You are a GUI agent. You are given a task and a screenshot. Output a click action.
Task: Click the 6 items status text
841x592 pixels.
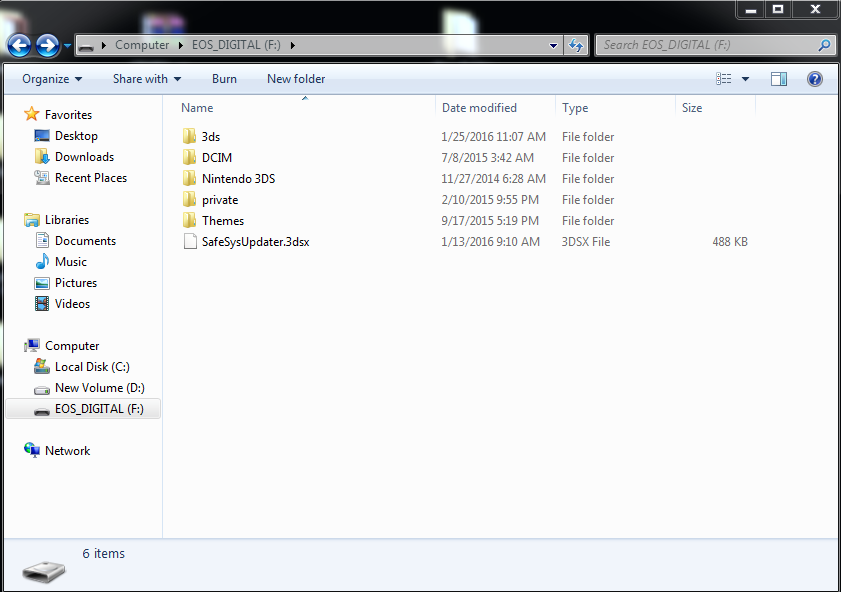104,553
